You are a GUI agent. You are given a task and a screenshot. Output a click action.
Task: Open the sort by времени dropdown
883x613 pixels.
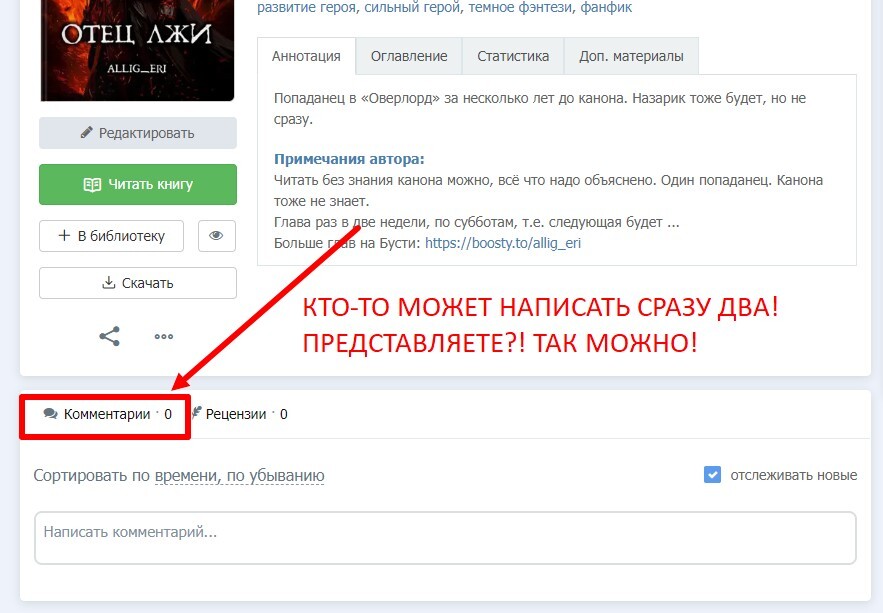tap(186, 476)
